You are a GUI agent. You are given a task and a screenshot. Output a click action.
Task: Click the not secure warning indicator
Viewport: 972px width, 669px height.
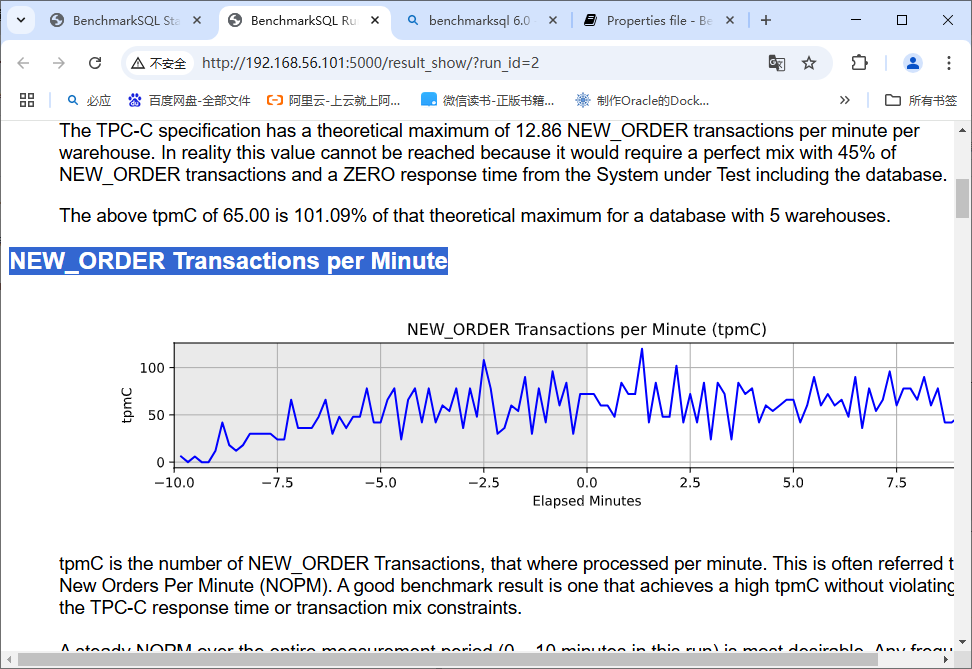click(x=159, y=63)
